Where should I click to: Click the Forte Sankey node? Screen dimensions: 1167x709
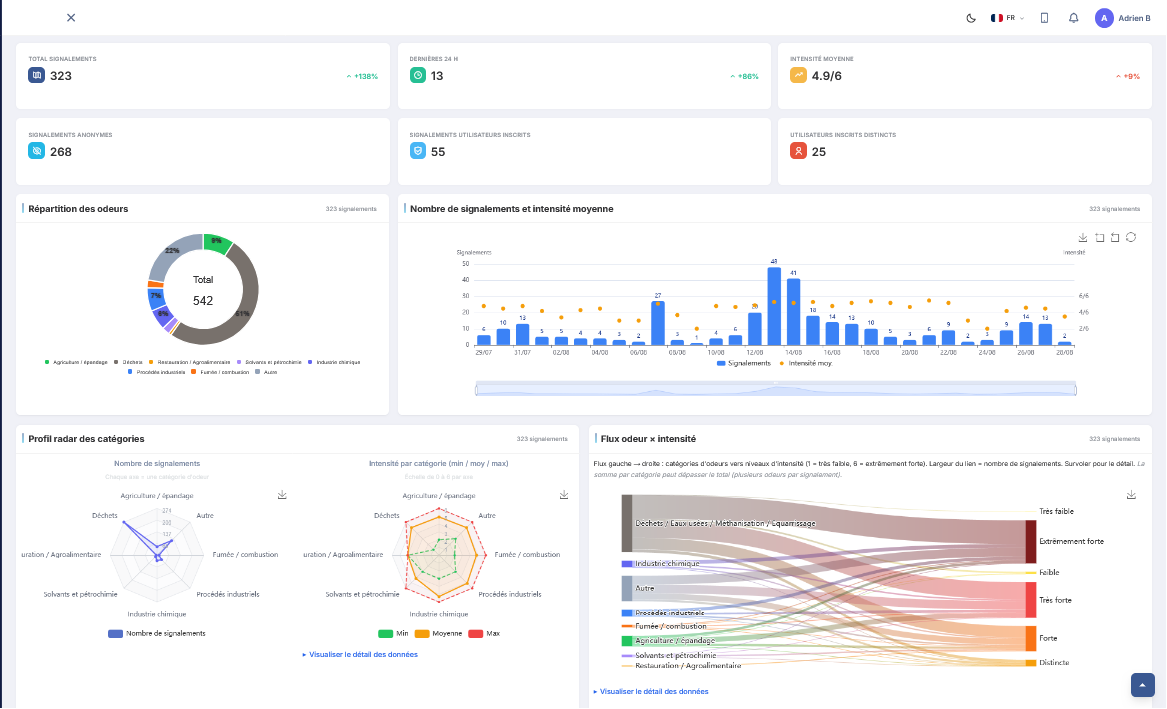[x=1031, y=638]
